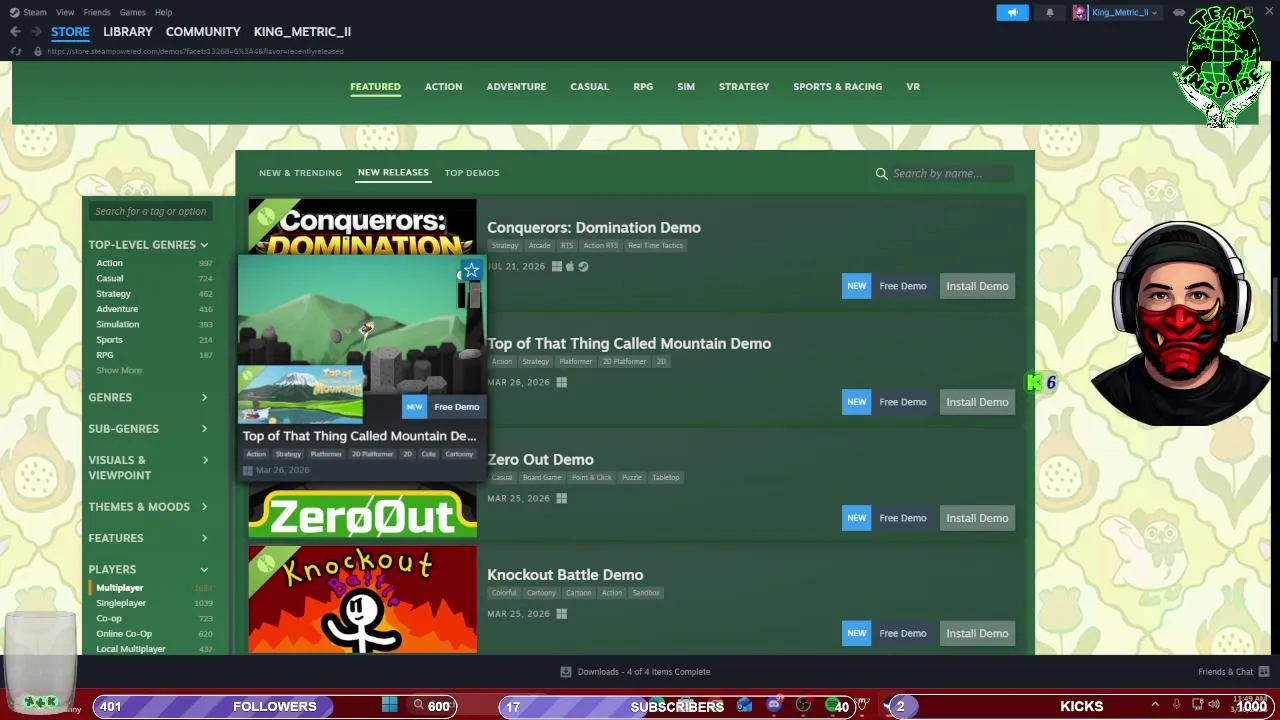
Task: Select the Sports & Racing category tab
Action: [837, 87]
